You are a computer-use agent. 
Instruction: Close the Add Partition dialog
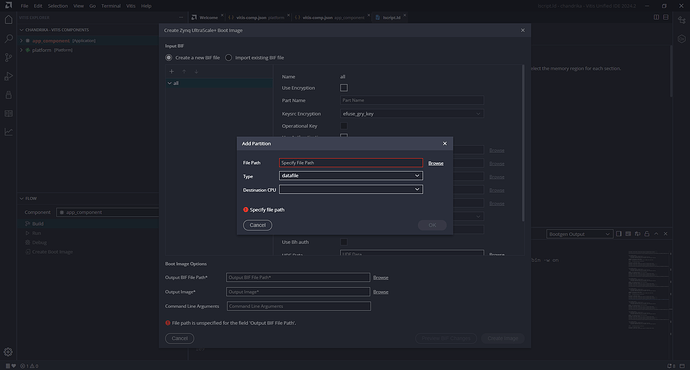point(444,143)
